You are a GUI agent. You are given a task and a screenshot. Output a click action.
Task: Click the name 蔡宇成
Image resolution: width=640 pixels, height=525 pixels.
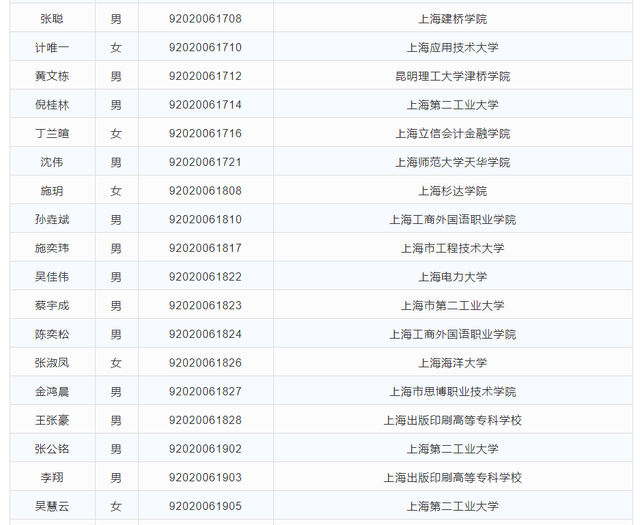(52, 305)
